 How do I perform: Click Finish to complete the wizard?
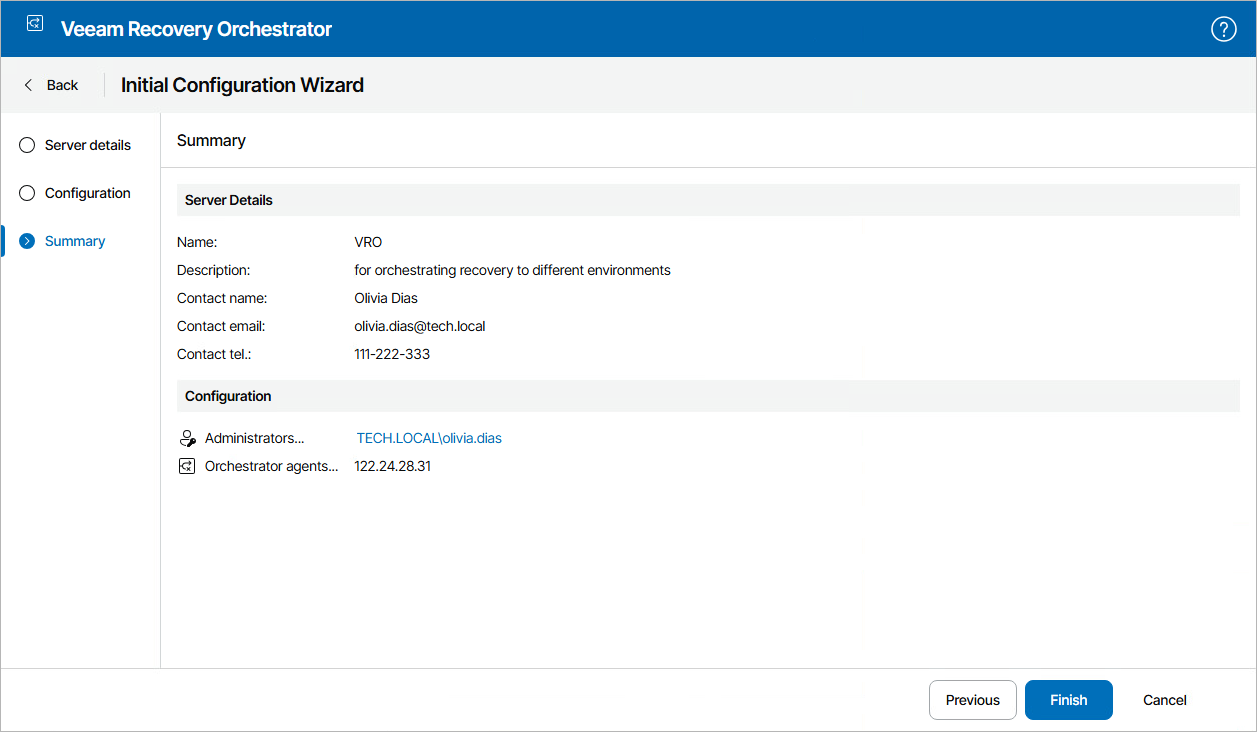[x=1068, y=700]
